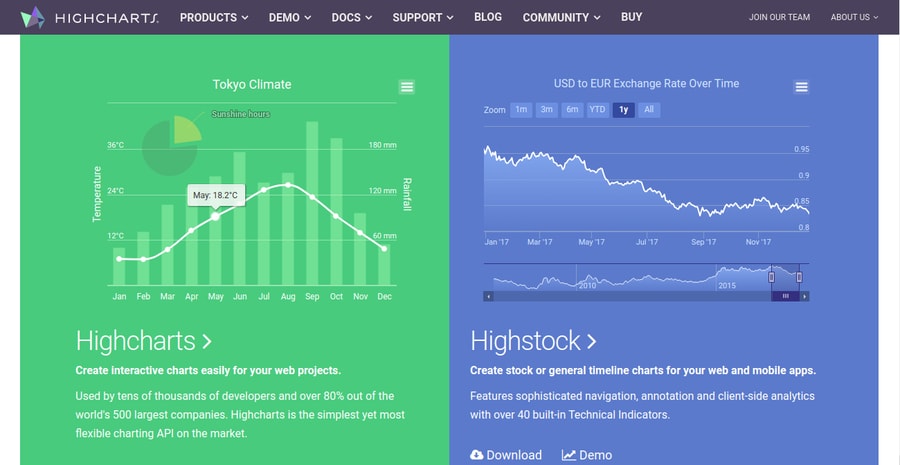Open exchange rate chart context menu icon
This screenshot has width=900, height=465.
pos(801,87)
